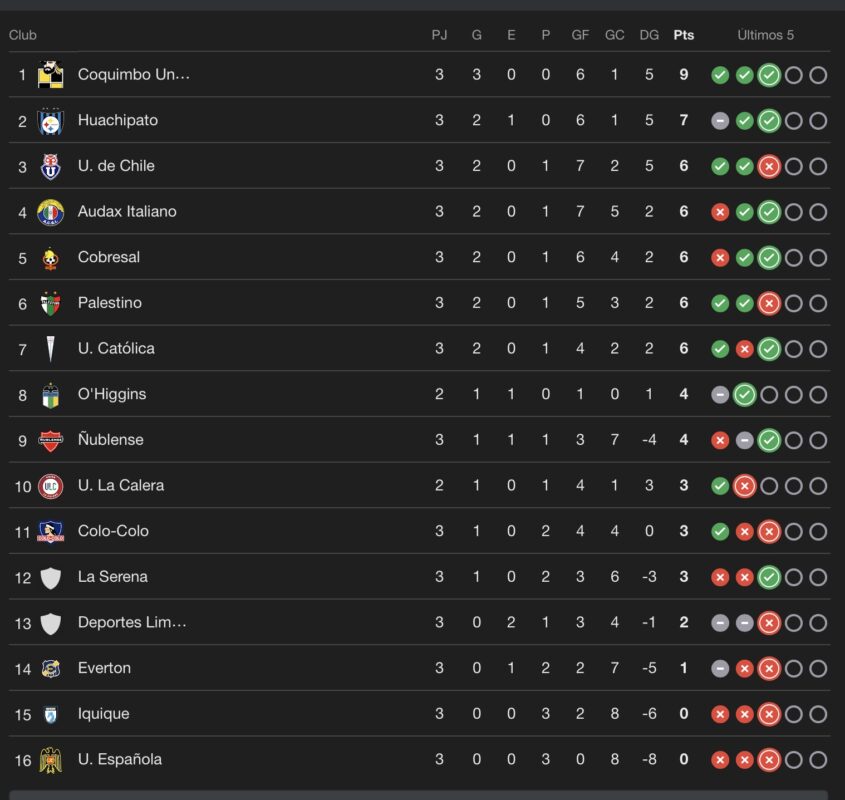The height and width of the screenshot is (800, 845).
Task: Click the Audax Italiano club badge
Action: (50, 212)
